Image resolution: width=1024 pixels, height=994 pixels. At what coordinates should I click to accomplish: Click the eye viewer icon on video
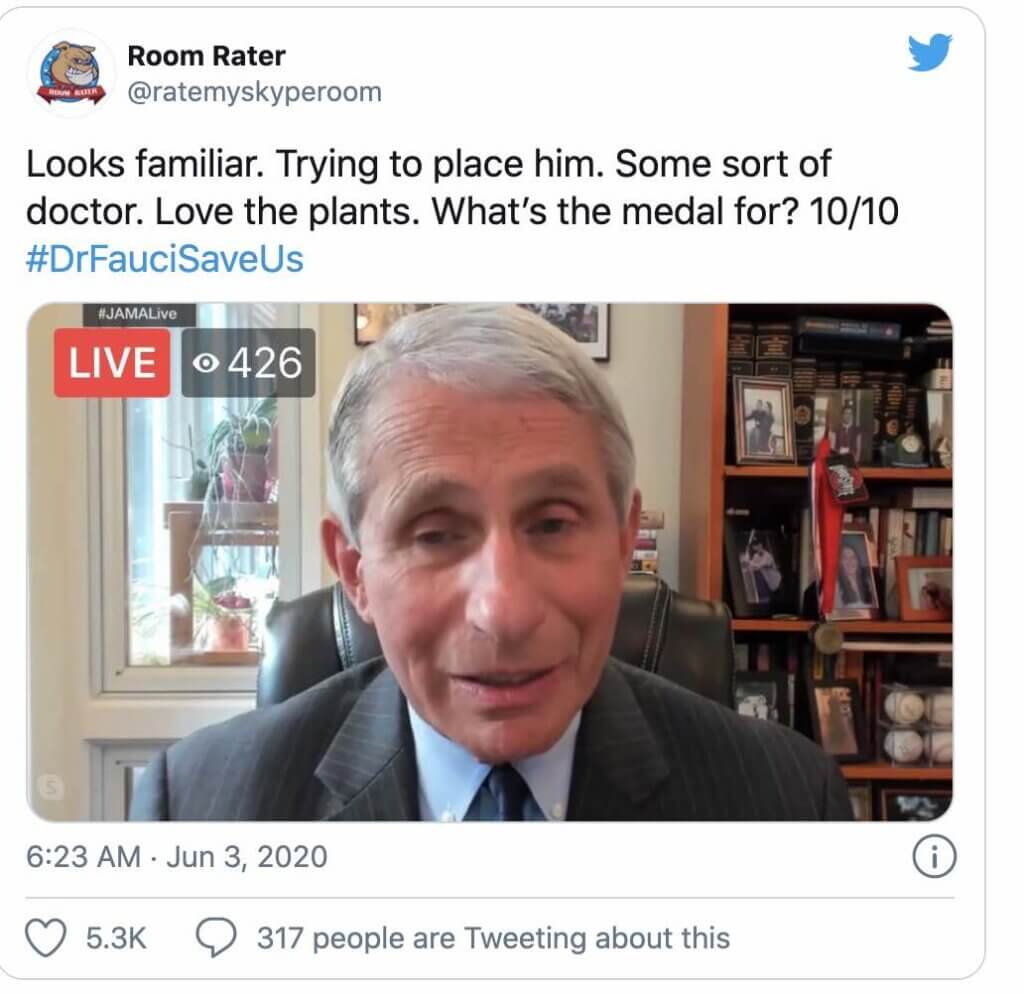point(206,362)
